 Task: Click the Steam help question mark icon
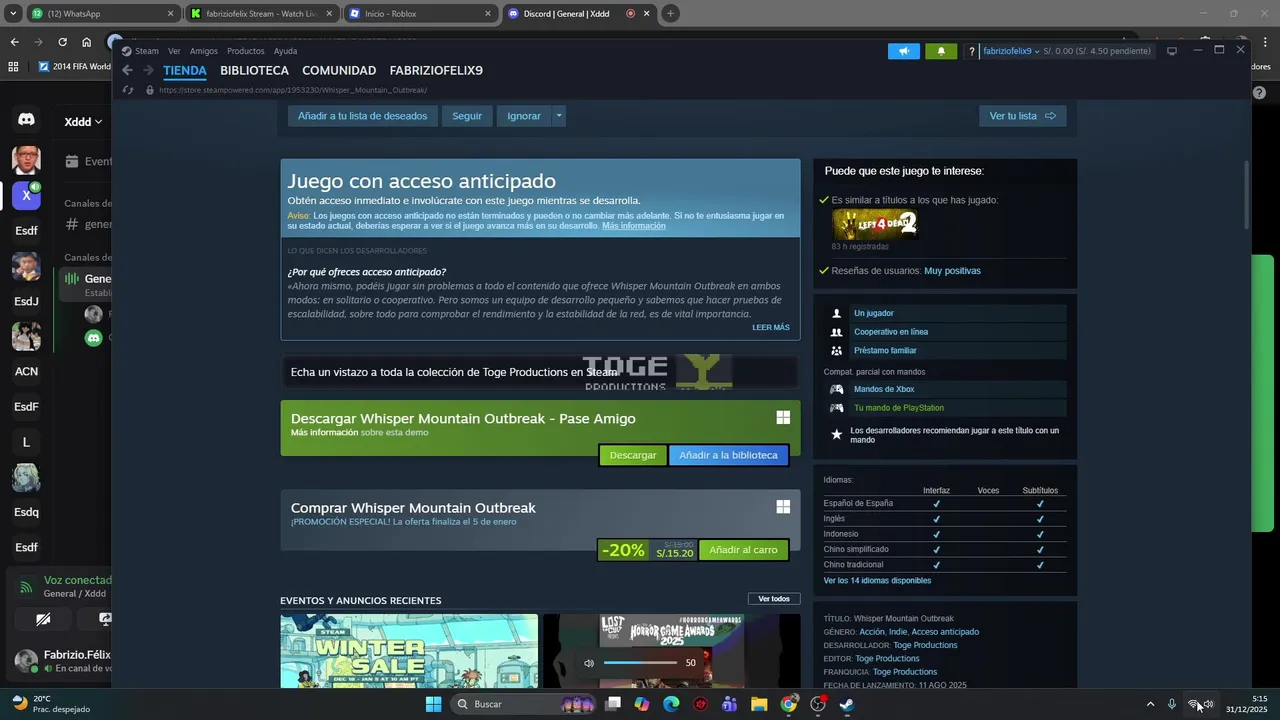971,51
